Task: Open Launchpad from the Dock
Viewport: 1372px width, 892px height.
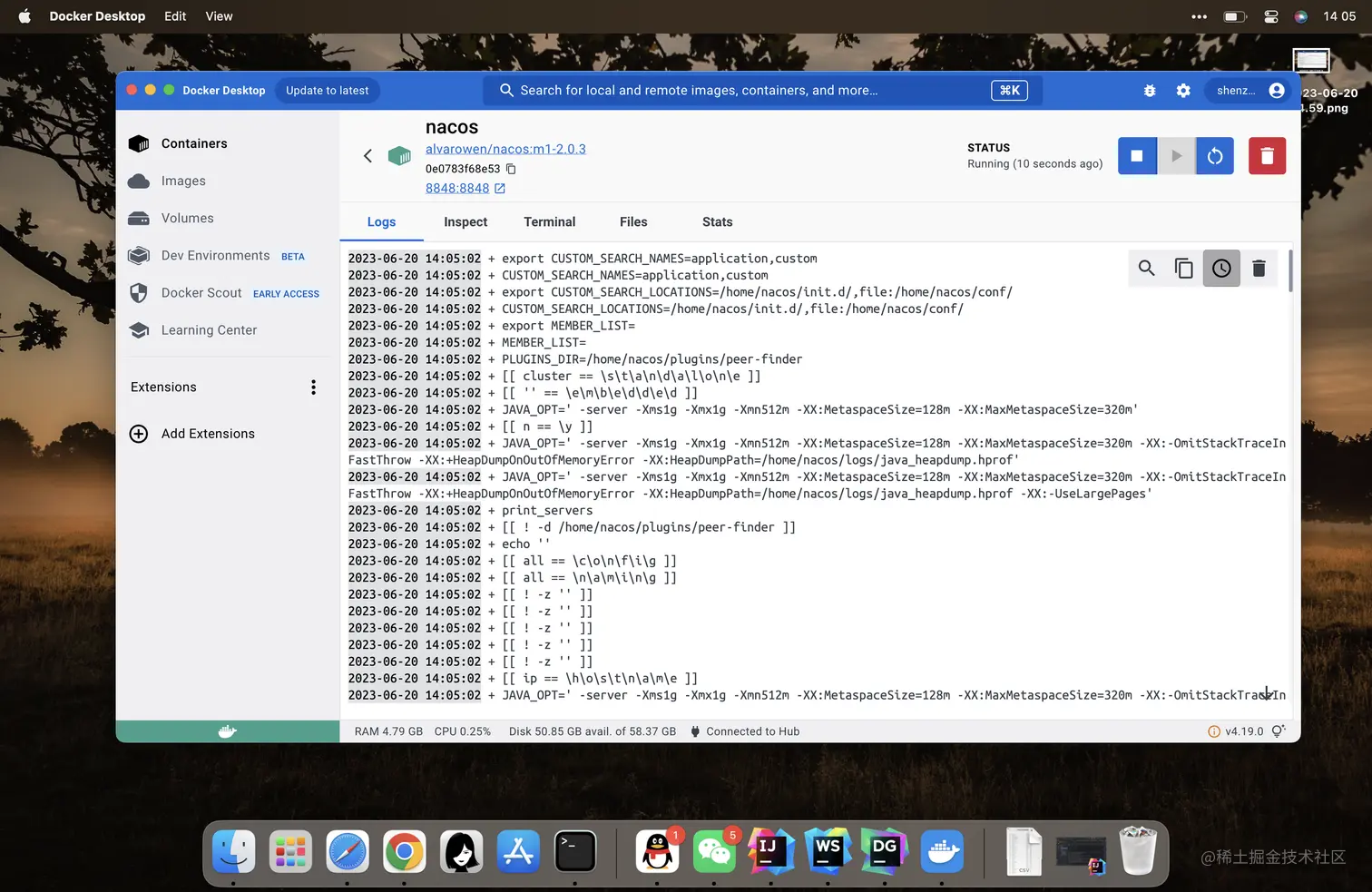Action: pyautogui.click(x=290, y=852)
